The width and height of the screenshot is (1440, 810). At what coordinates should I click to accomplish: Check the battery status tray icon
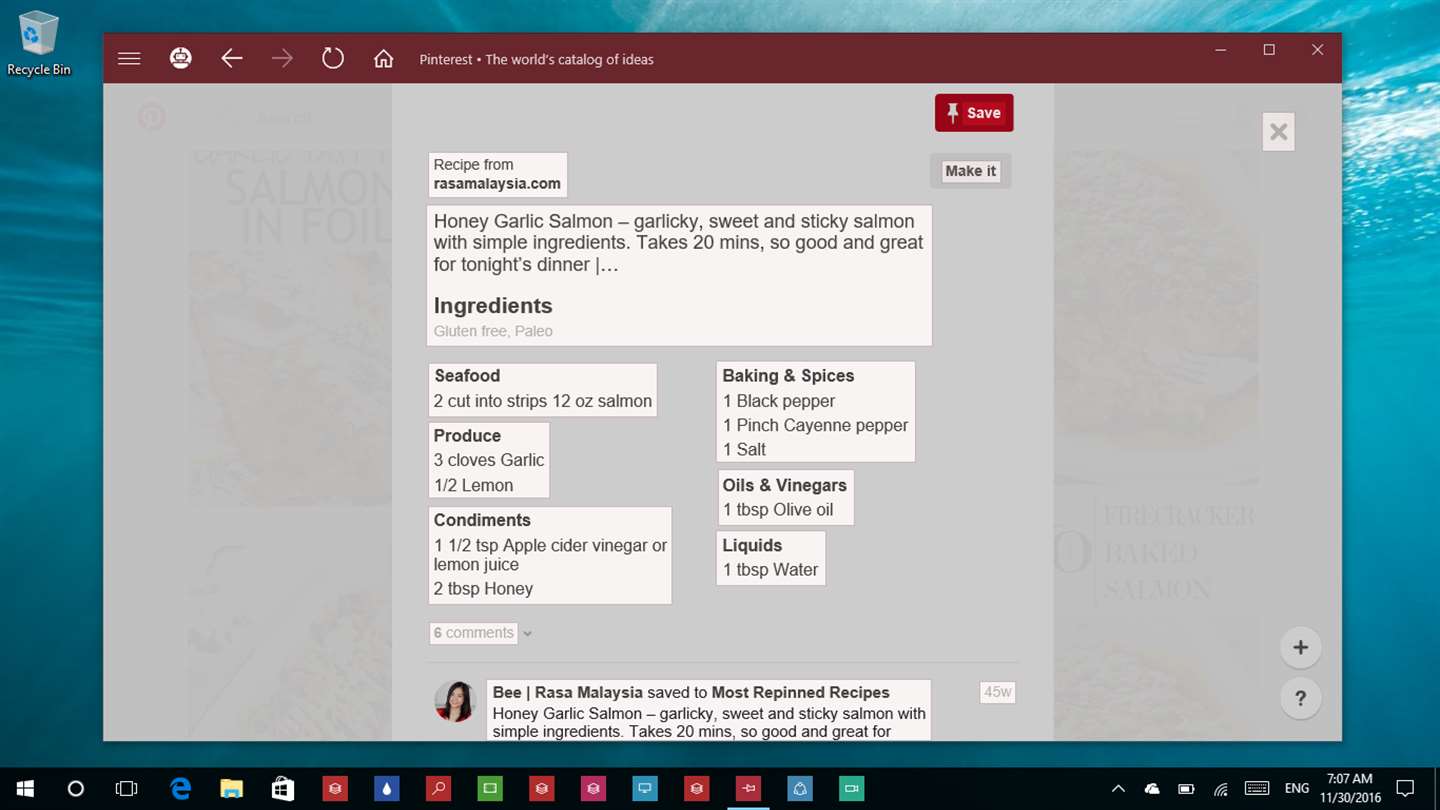(1186, 789)
